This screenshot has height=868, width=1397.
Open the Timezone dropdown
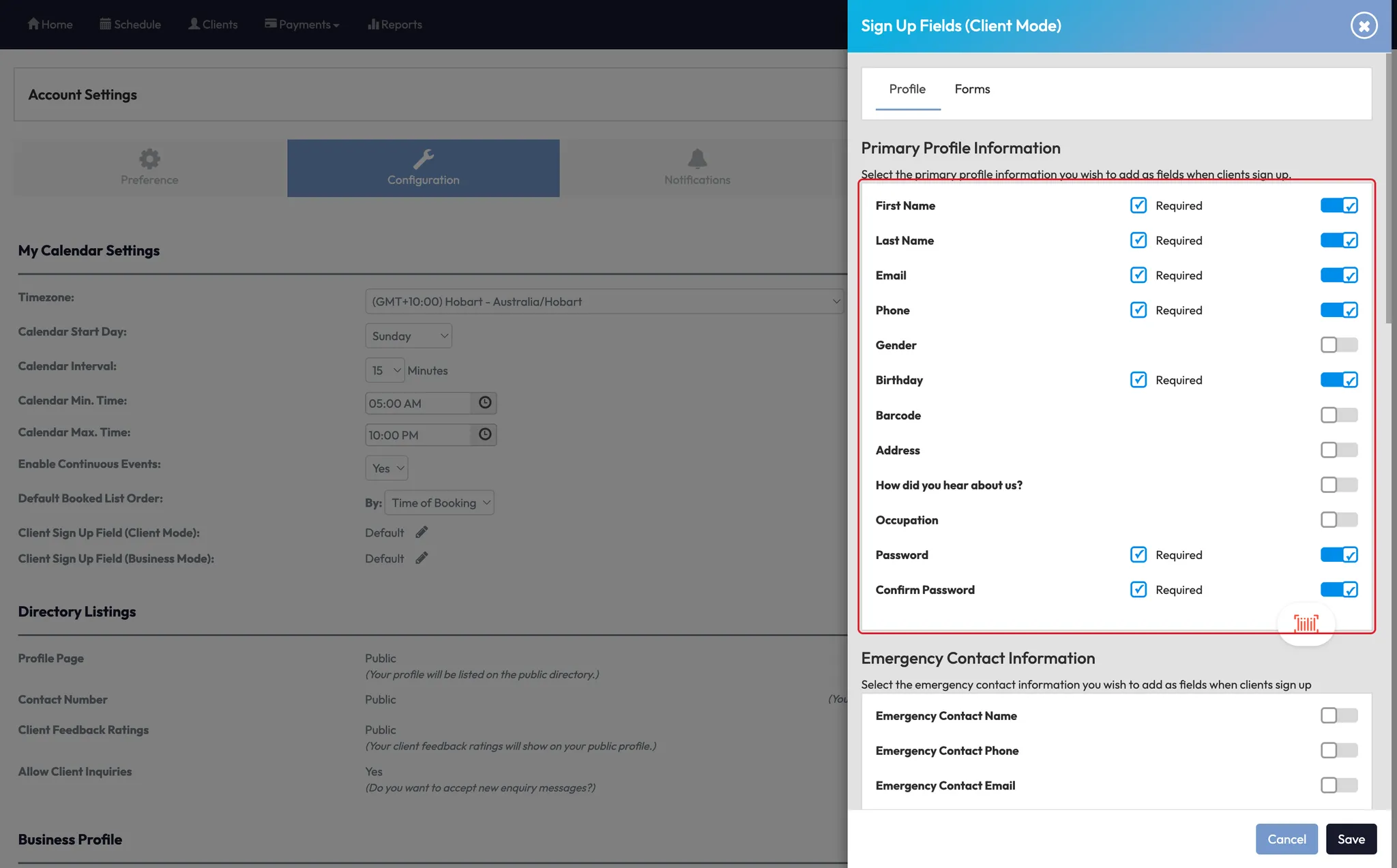(604, 301)
